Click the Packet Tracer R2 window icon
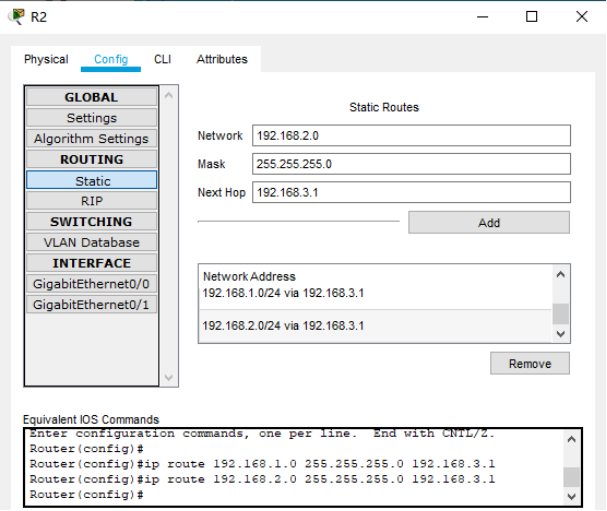This screenshot has width=607, height=511. 16,17
